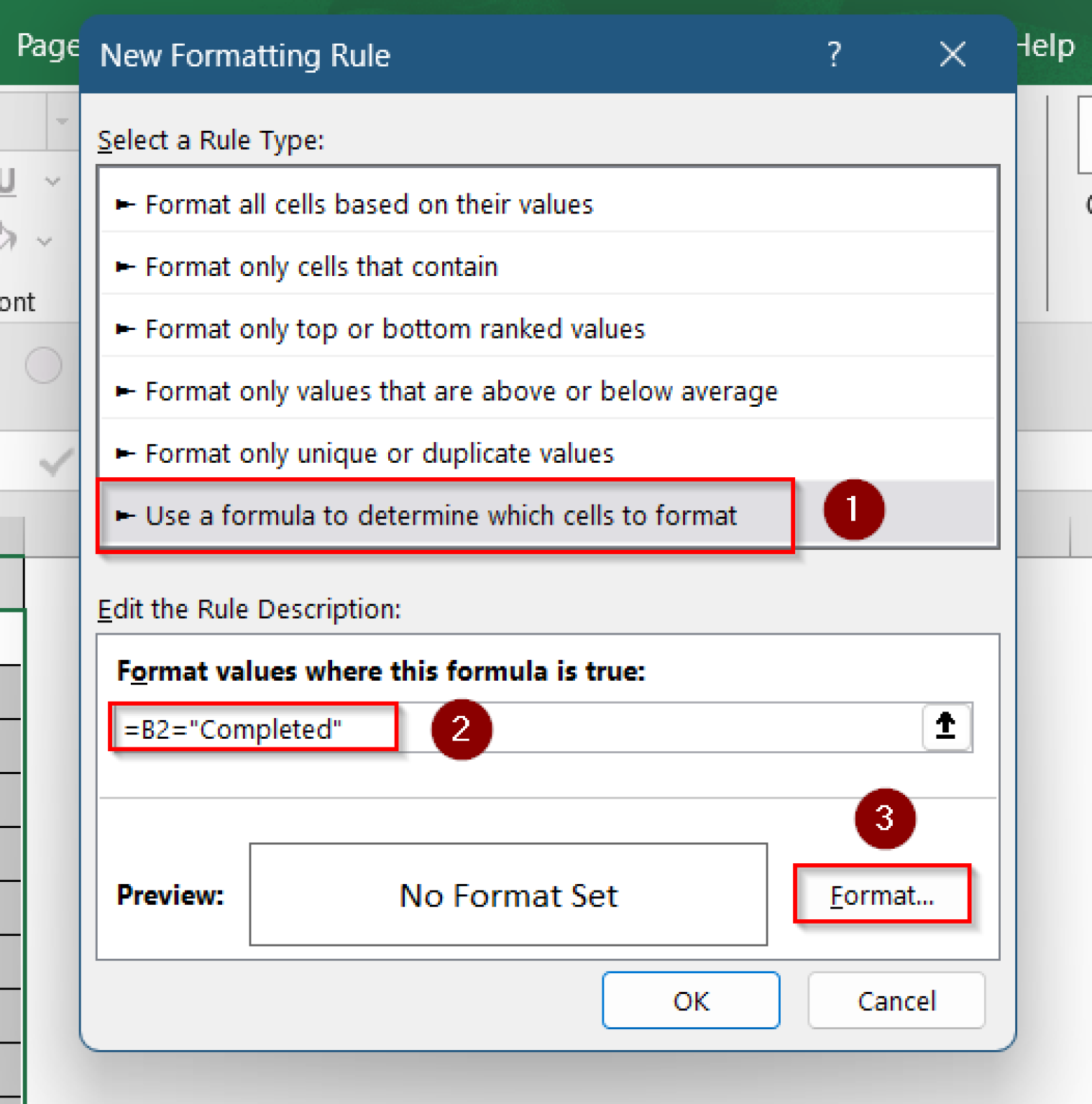
Task: Switch to the Help ribbon tab
Action: [x=1045, y=45]
